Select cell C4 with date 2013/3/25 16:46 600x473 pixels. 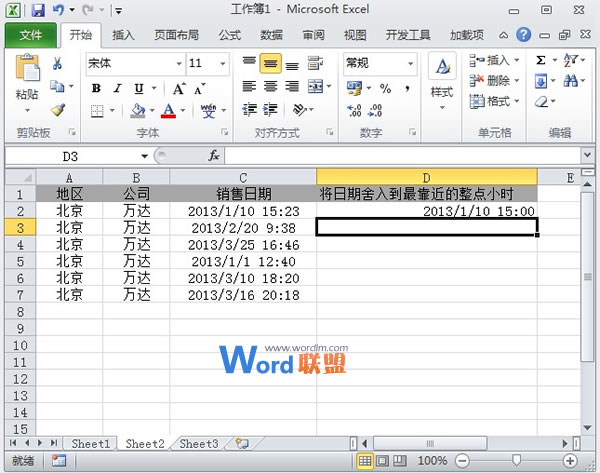click(243, 244)
